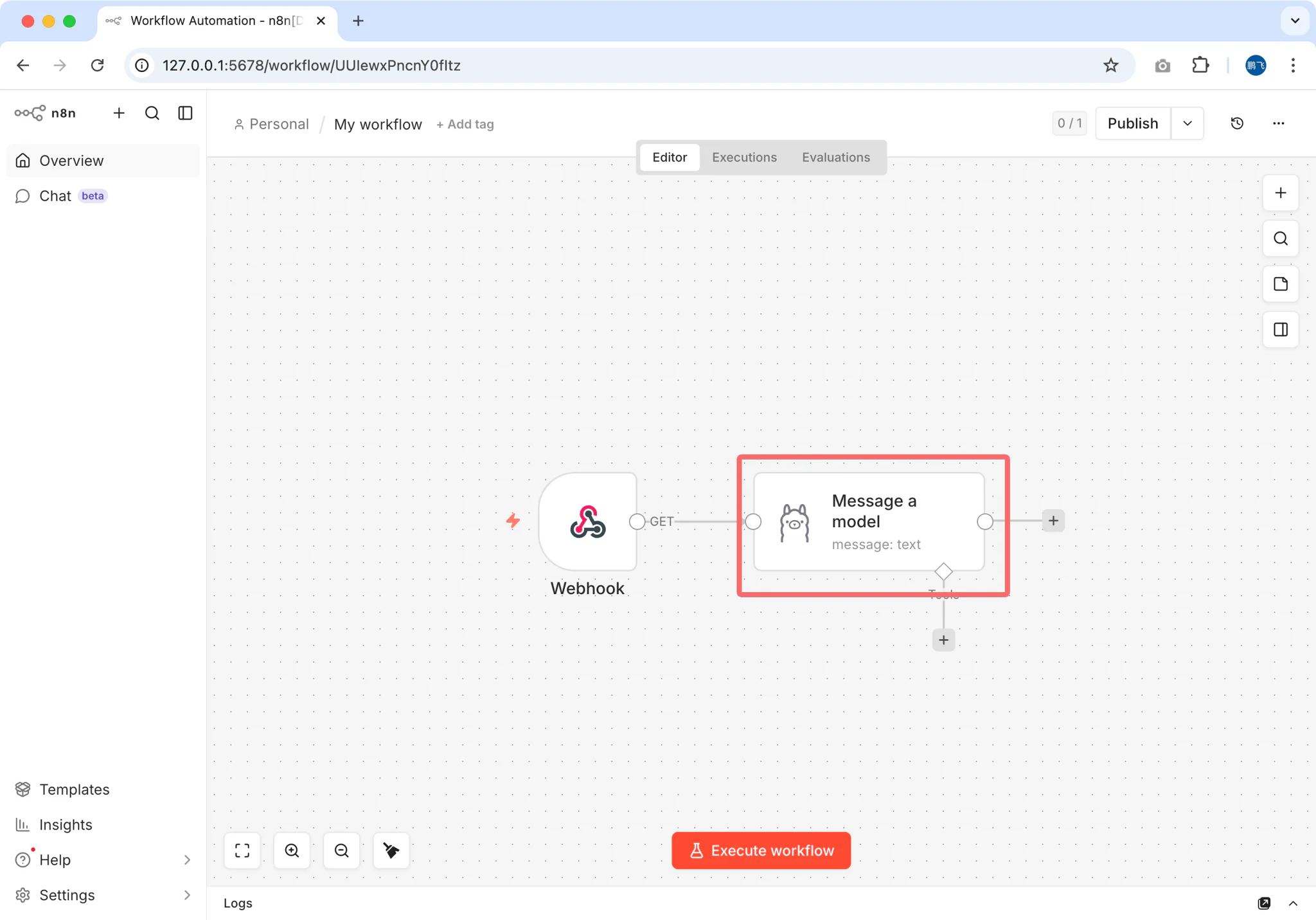This screenshot has width=1316, height=920.
Task: Zoom out of the workflow canvas
Action: pos(341,851)
